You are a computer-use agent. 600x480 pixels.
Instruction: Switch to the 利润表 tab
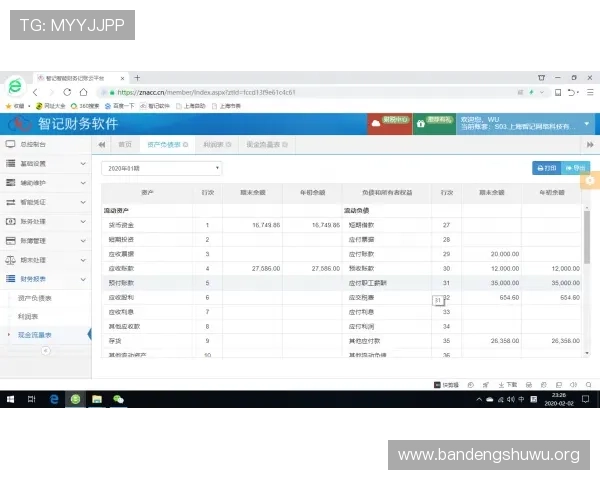(x=217, y=145)
